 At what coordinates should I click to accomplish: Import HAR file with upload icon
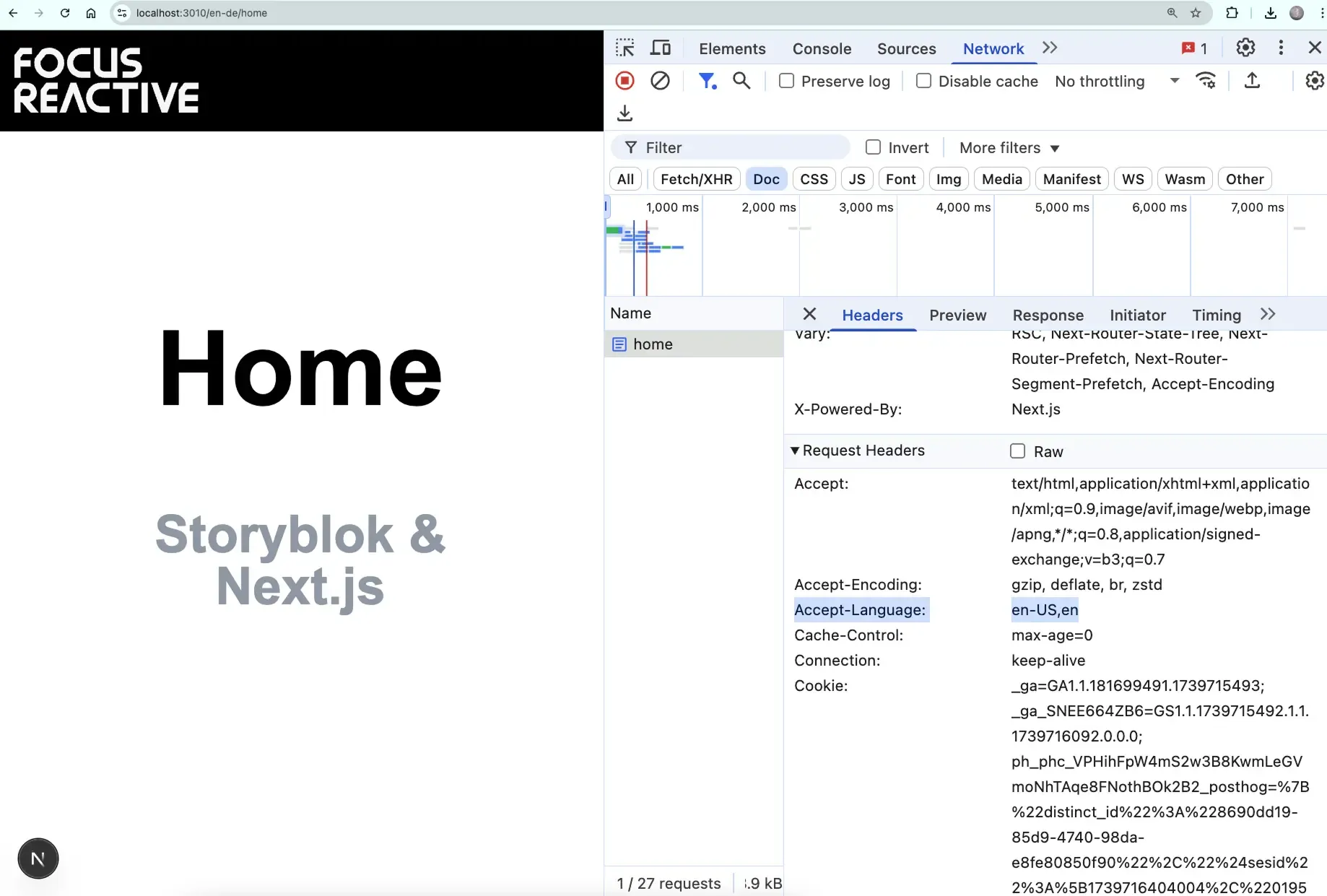pos(1253,81)
